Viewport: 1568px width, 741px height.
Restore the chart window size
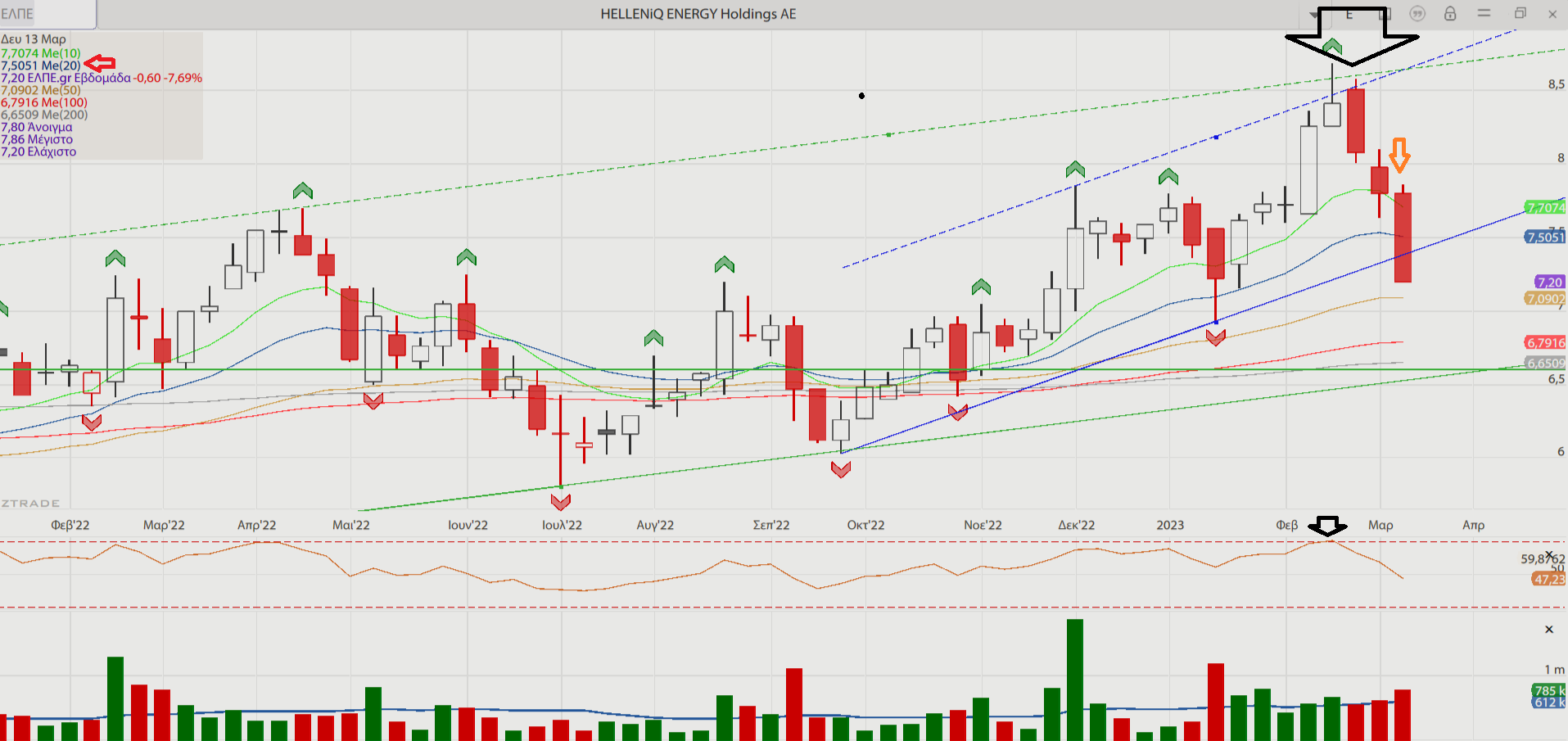(x=1521, y=14)
